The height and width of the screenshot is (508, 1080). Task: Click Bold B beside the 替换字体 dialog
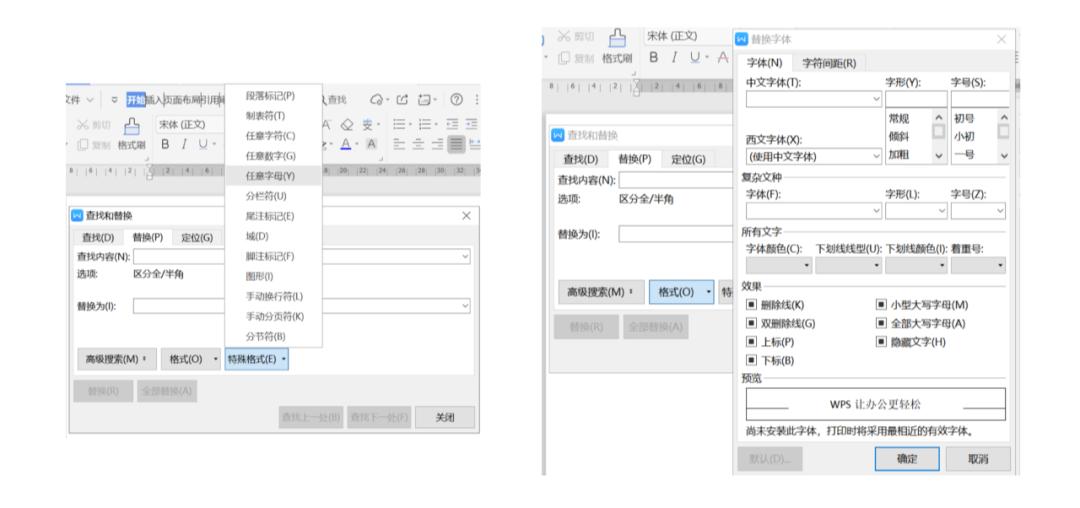654,58
